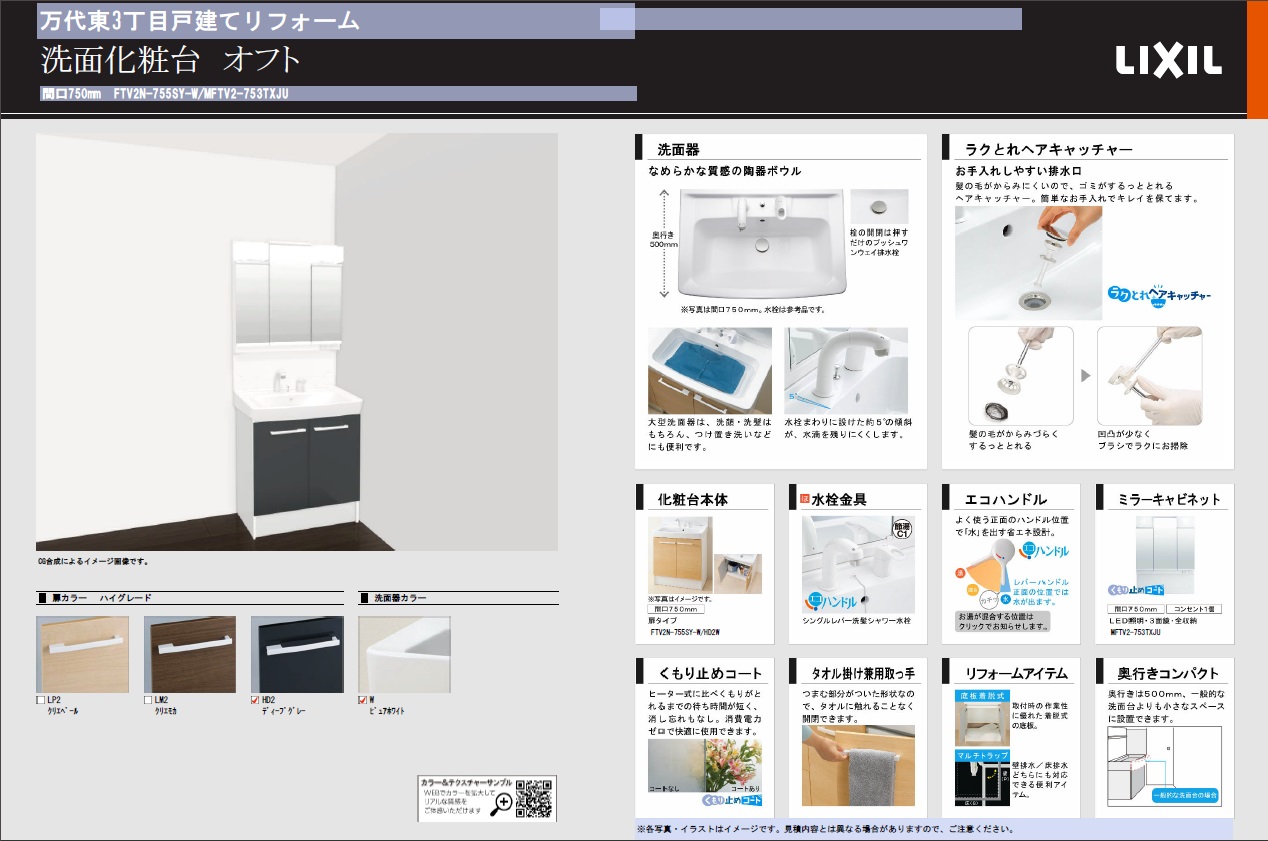
Task: Toggle the W ピュアホワイト basin color checkbox
Action: coord(364,700)
